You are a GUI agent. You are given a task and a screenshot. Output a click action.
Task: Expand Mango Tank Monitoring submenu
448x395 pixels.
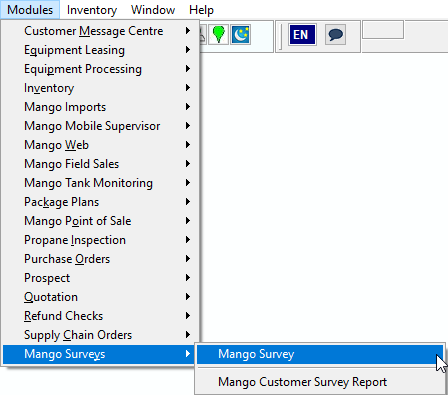[100, 183]
